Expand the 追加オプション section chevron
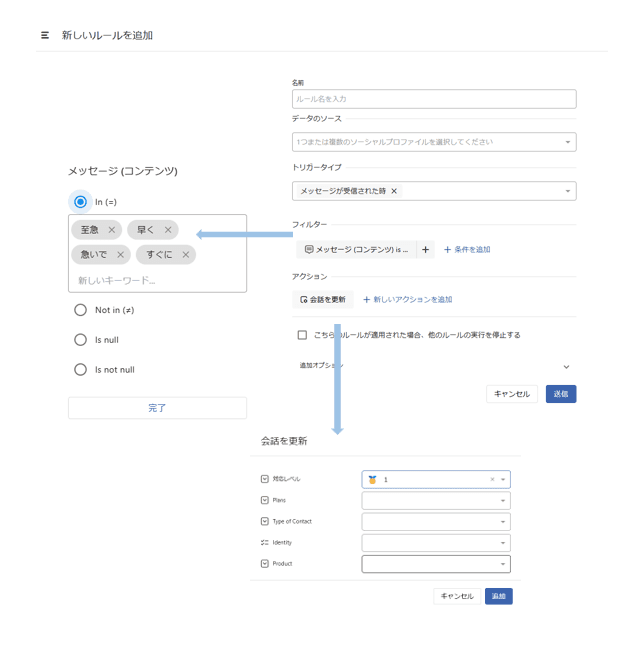 click(x=566, y=367)
